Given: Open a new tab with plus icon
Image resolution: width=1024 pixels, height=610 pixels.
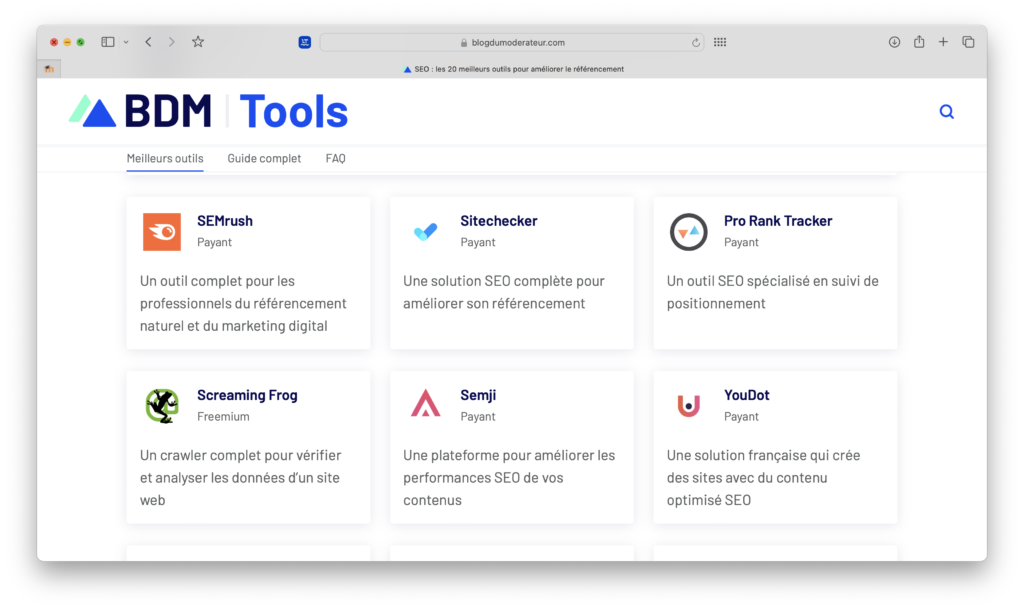Looking at the screenshot, I should (943, 42).
